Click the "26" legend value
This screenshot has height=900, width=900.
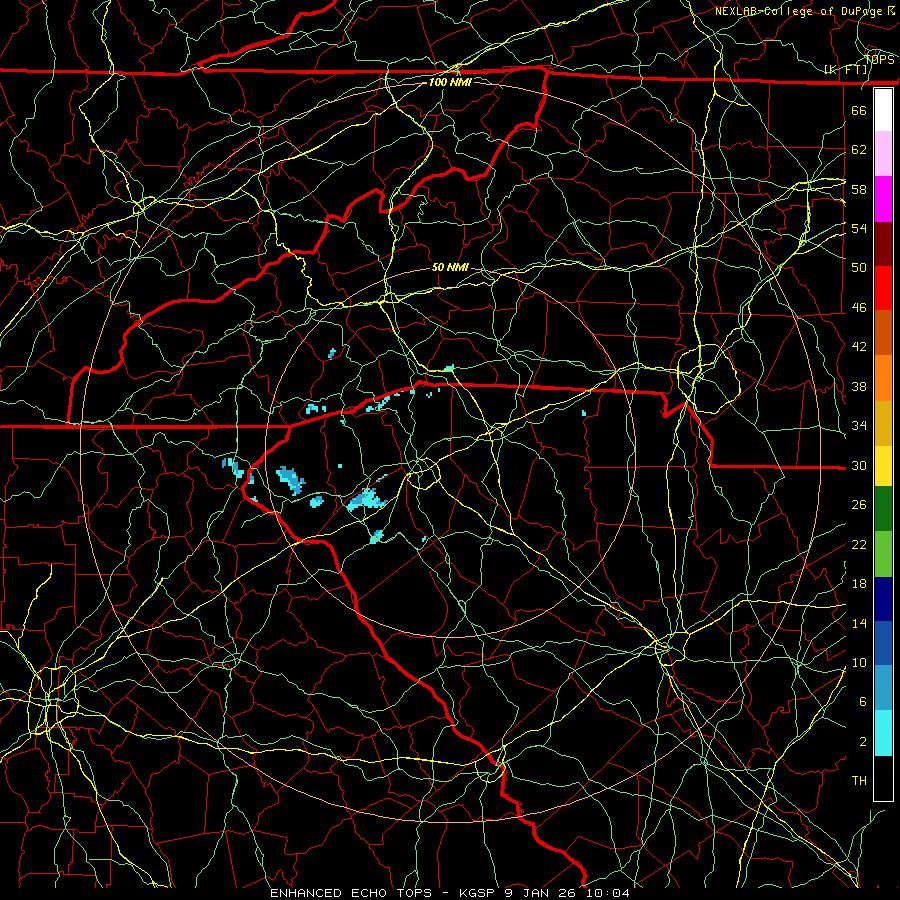point(859,505)
